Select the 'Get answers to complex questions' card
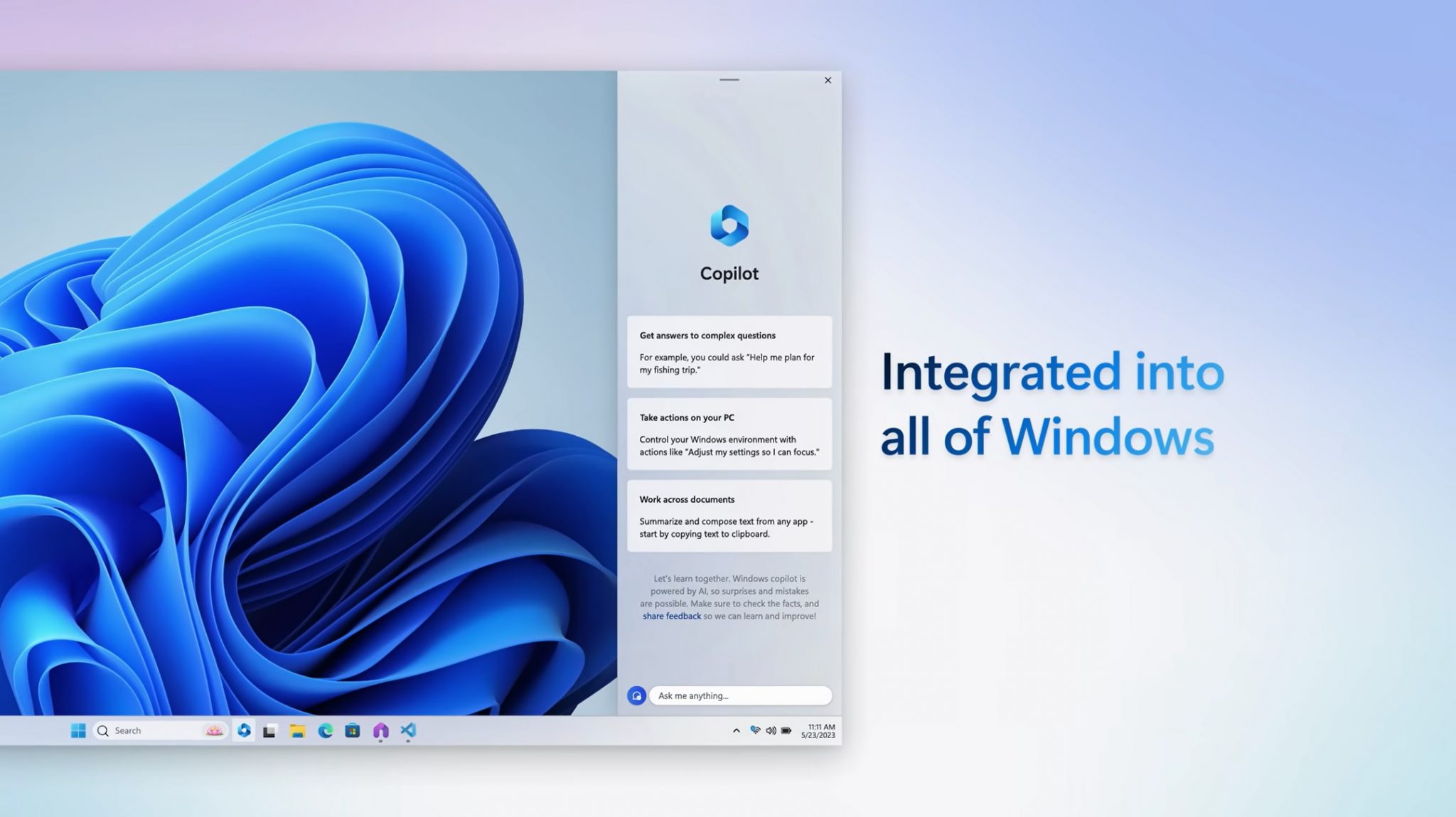 729,353
